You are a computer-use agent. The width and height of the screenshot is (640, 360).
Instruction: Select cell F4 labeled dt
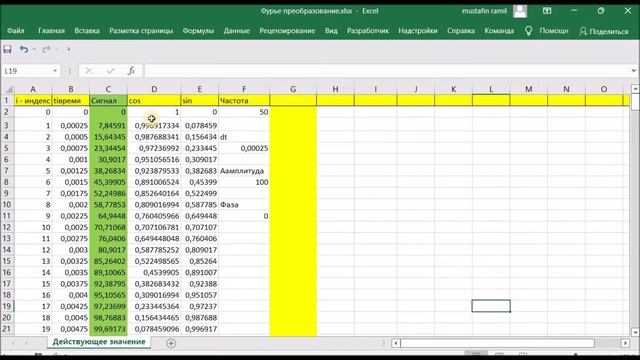[x=244, y=137]
